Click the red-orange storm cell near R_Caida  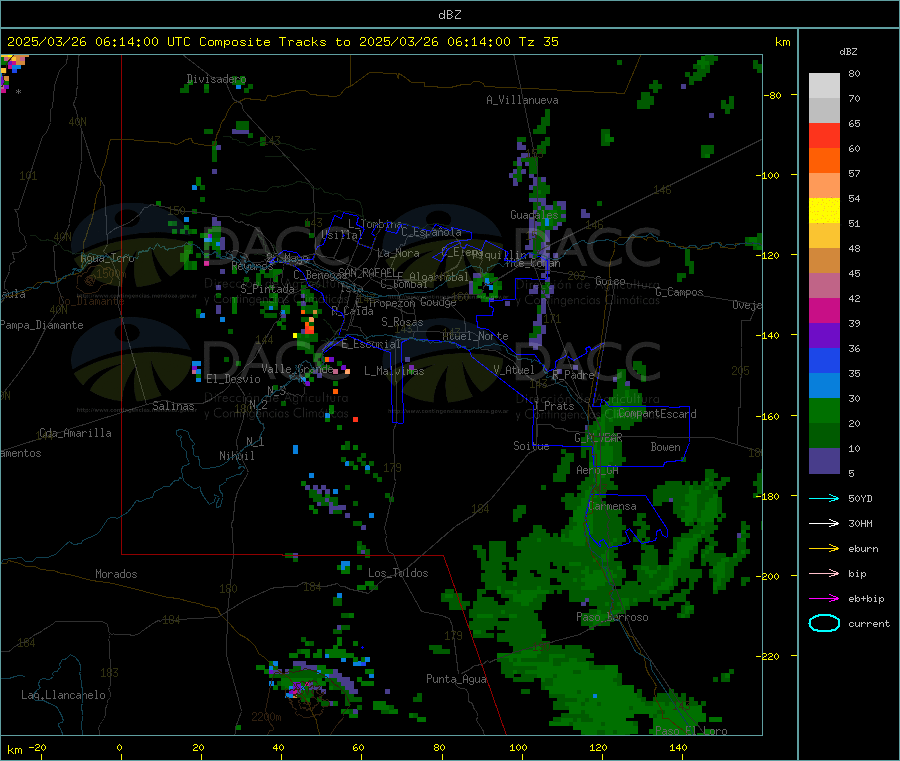tap(309, 327)
